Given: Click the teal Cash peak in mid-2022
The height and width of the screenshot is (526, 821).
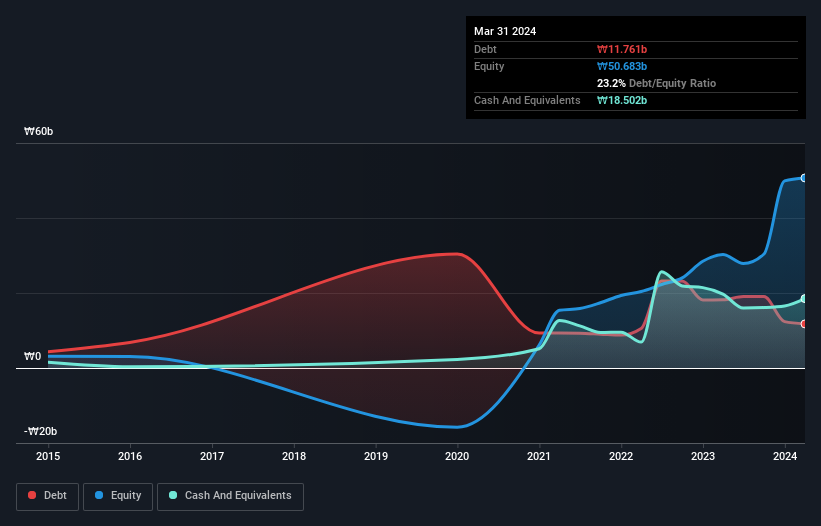Looking at the screenshot, I should point(662,272).
